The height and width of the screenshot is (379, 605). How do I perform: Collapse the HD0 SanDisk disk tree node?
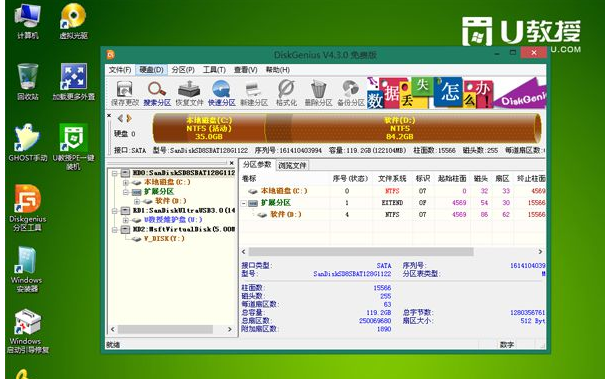click(115, 173)
